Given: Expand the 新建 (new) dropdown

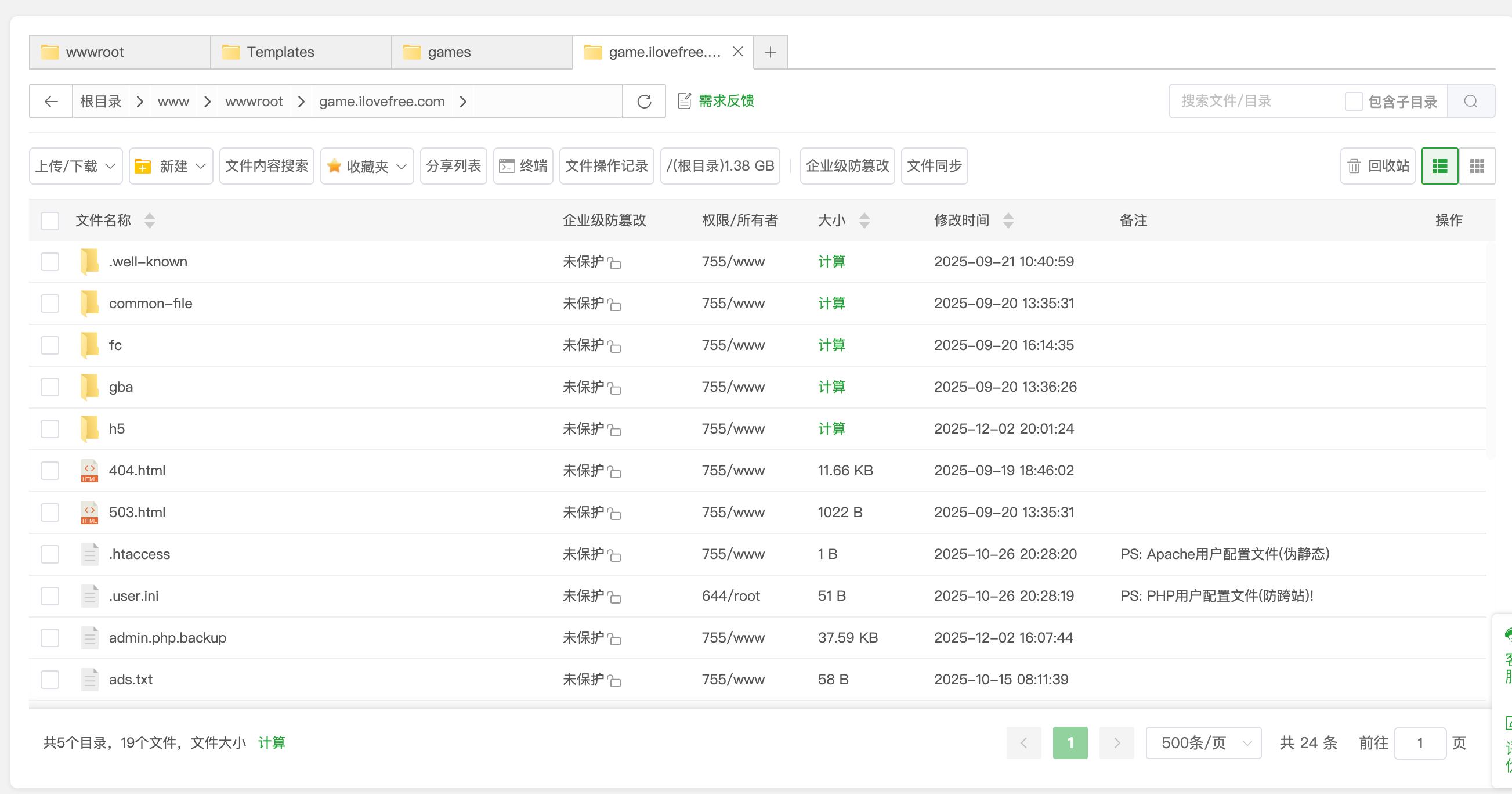Looking at the screenshot, I should tap(171, 166).
